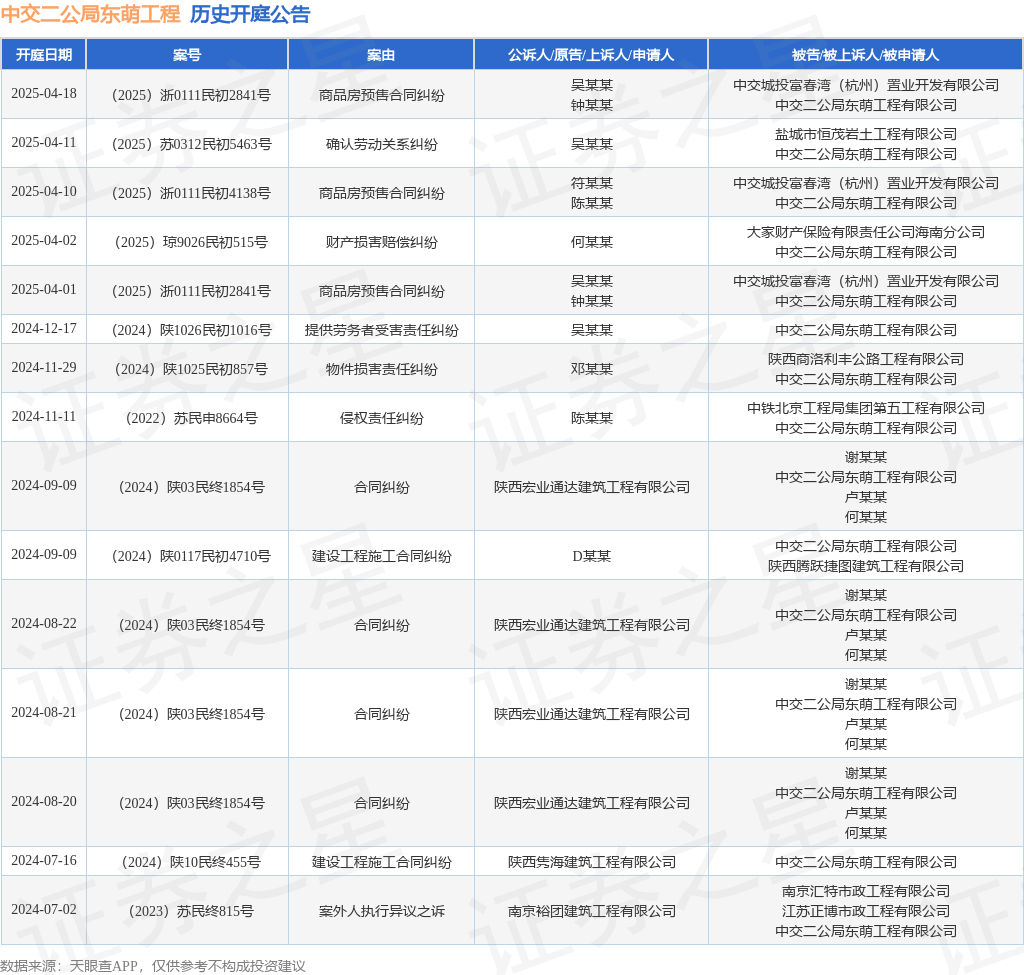Click defendant 江苏正博市政工程有限公司
Screen dimensions: 1024x975
(x=865, y=911)
